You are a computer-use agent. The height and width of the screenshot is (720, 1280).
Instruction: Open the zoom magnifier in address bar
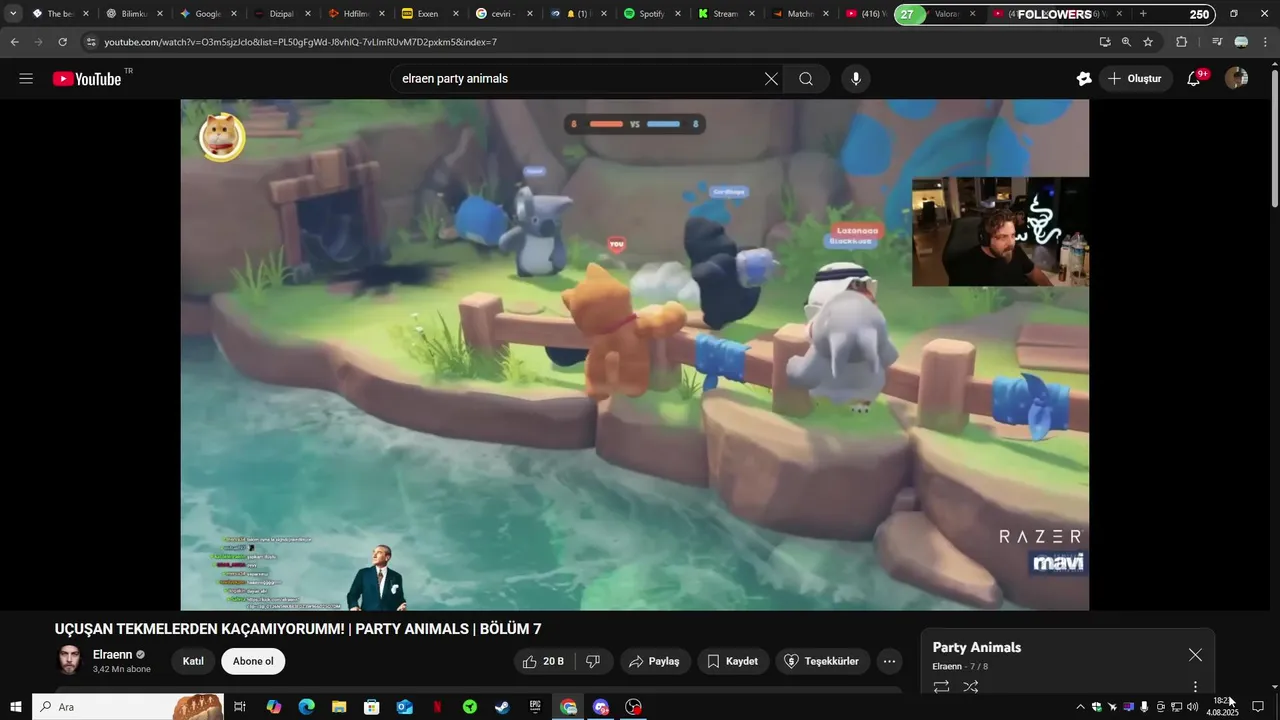[x=1126, y=42]
